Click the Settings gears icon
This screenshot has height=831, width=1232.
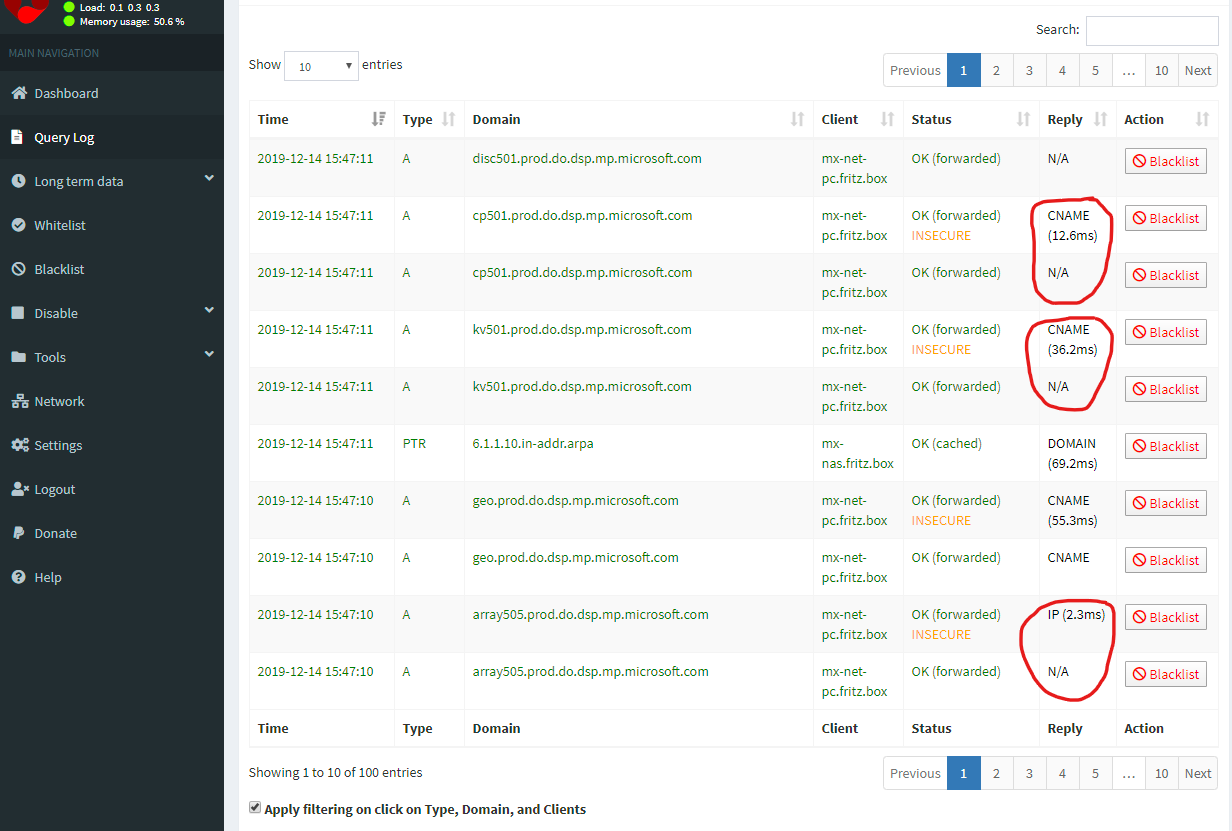tap(20, 445)
